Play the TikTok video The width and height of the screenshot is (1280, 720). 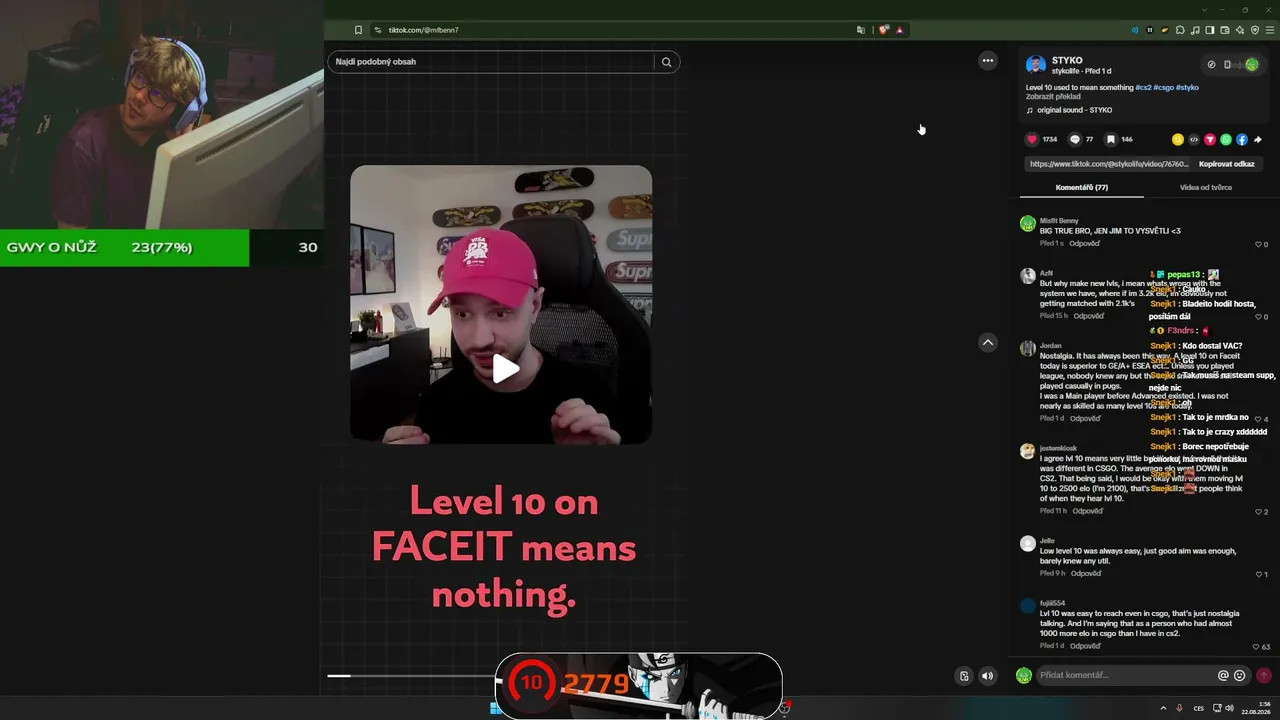(506, 369)
